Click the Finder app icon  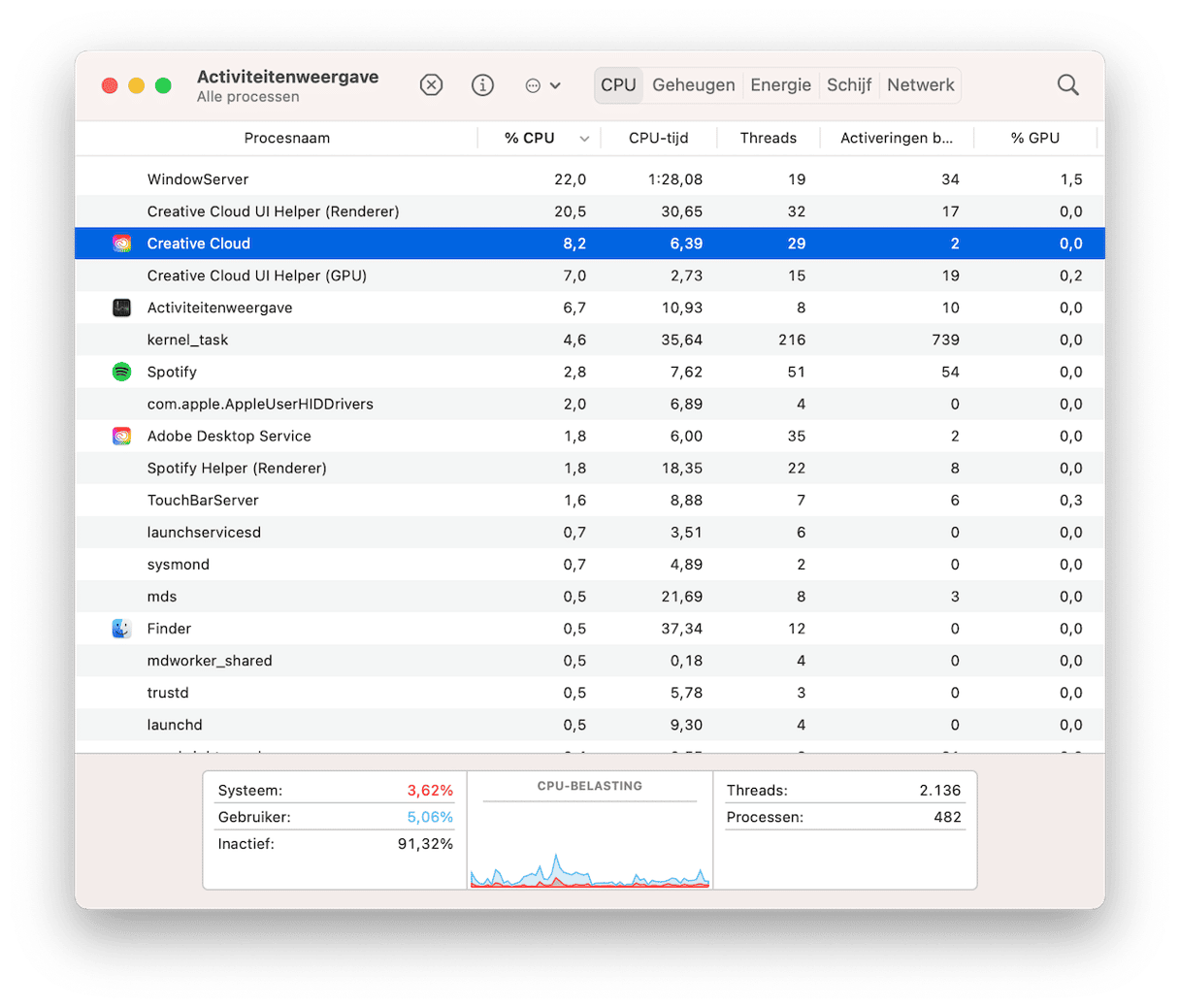pyautogui.click(x=121, y=629)
